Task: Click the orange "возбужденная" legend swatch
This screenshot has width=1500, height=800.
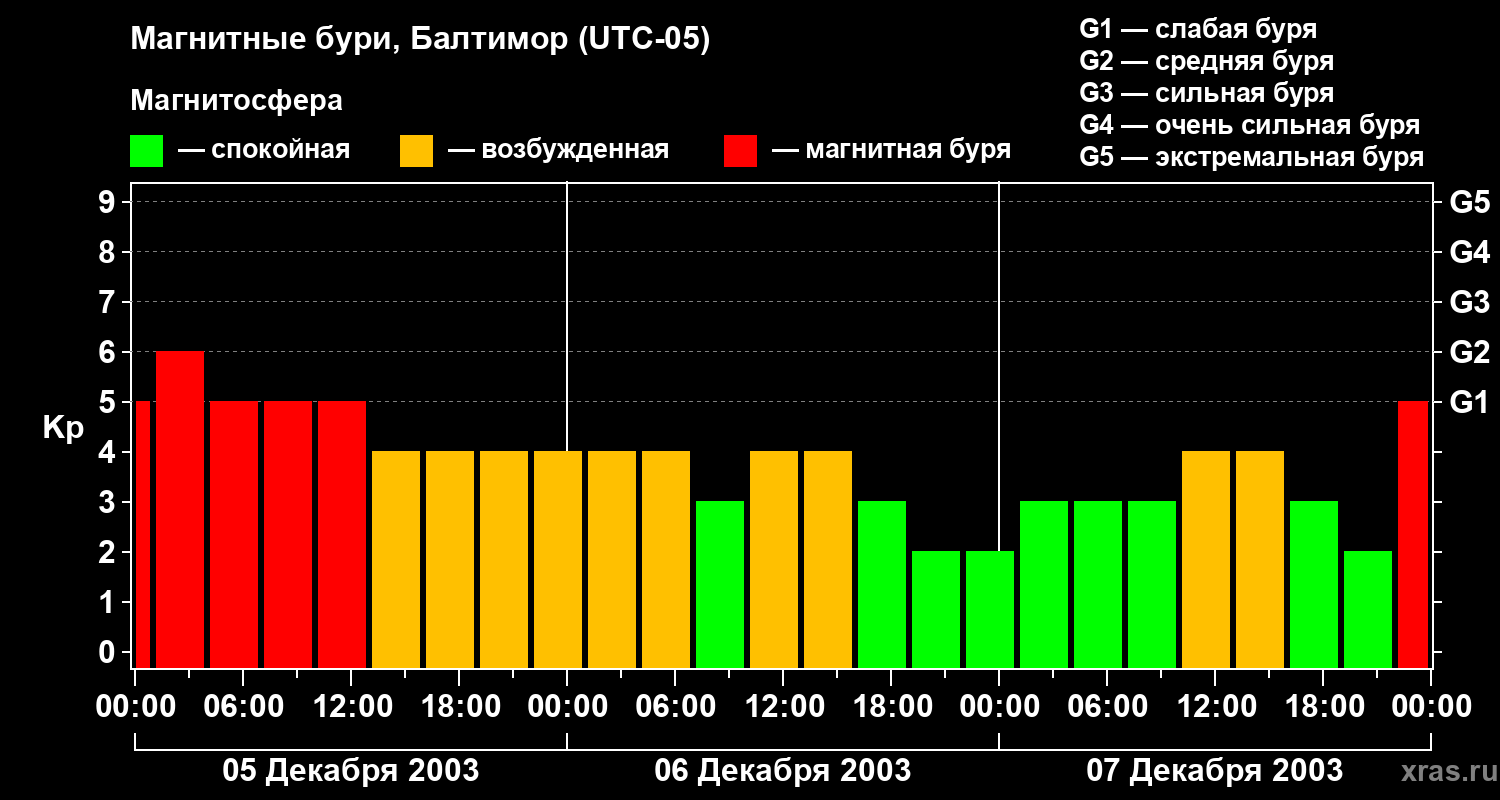Action: (416, 151)
